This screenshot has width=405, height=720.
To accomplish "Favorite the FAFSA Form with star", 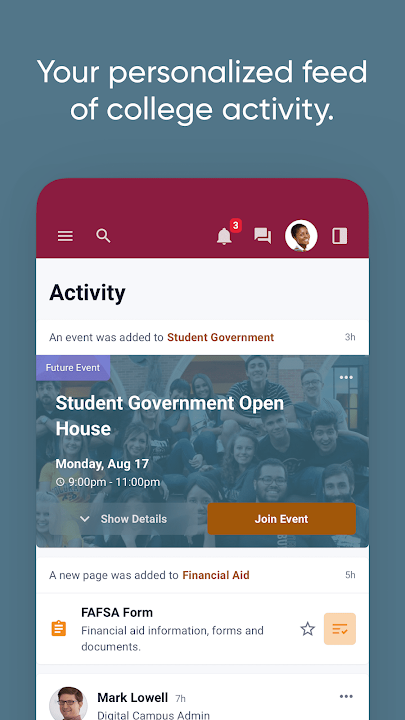I will pos(308,629).
